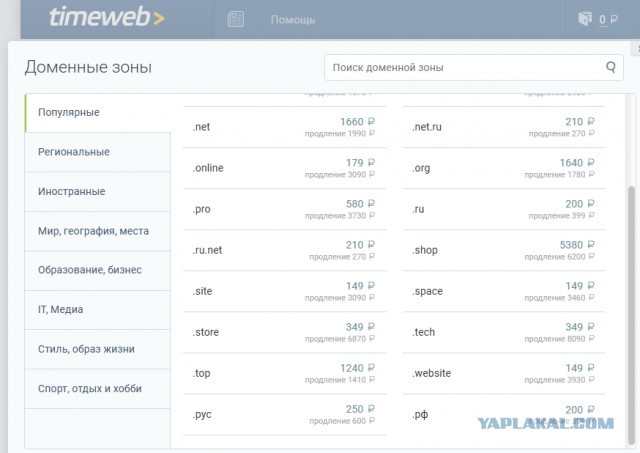Click the search magnifier icon

coord(611,67)
